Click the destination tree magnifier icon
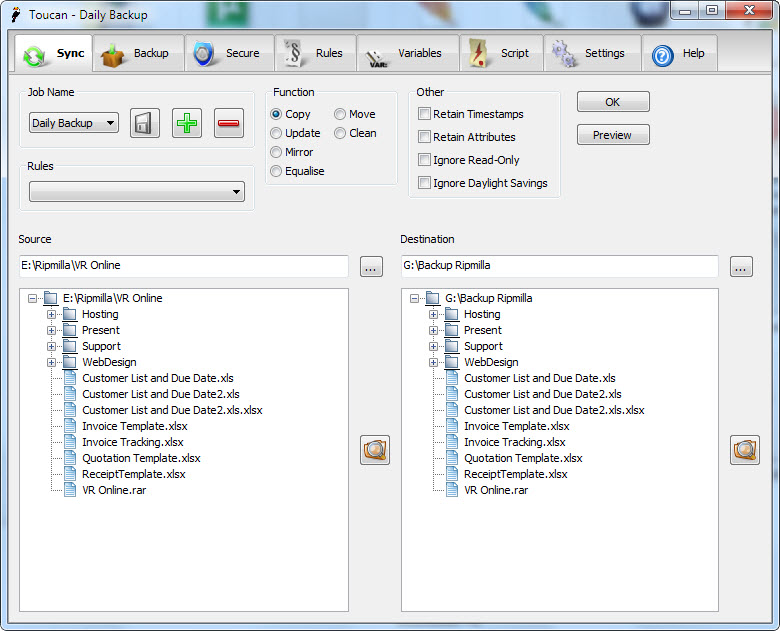The image size is (780, 631). tap(745, 450)
